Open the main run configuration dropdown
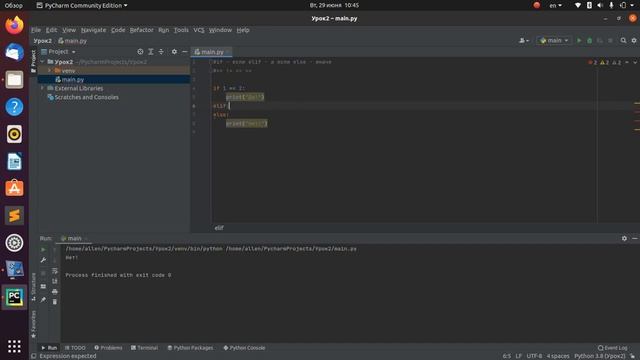Screen dimensions: 640x360 point(554,40)
